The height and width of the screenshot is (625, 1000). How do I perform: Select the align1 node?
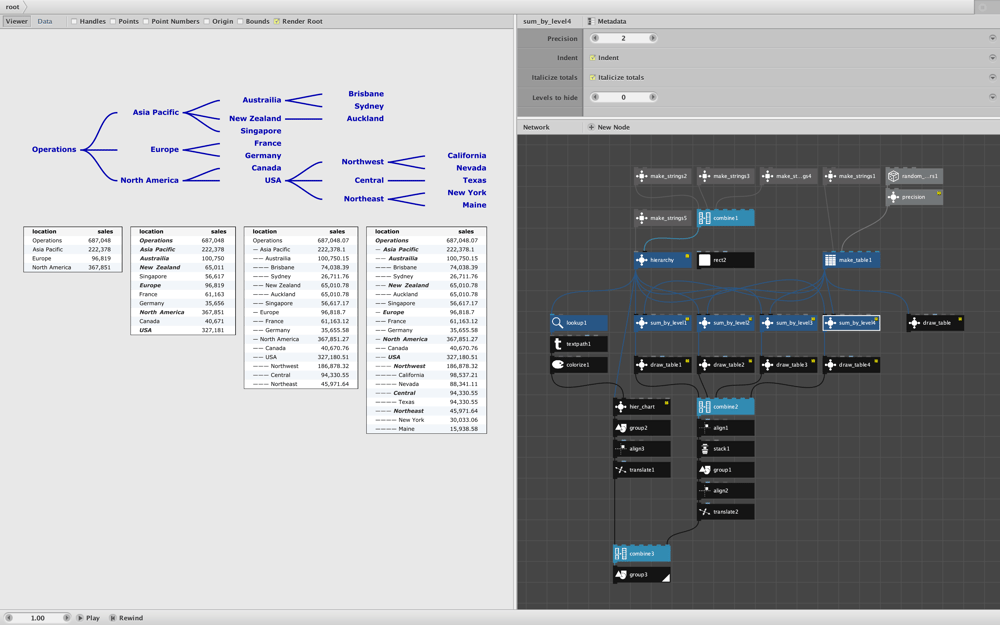(x=726, y=428)
